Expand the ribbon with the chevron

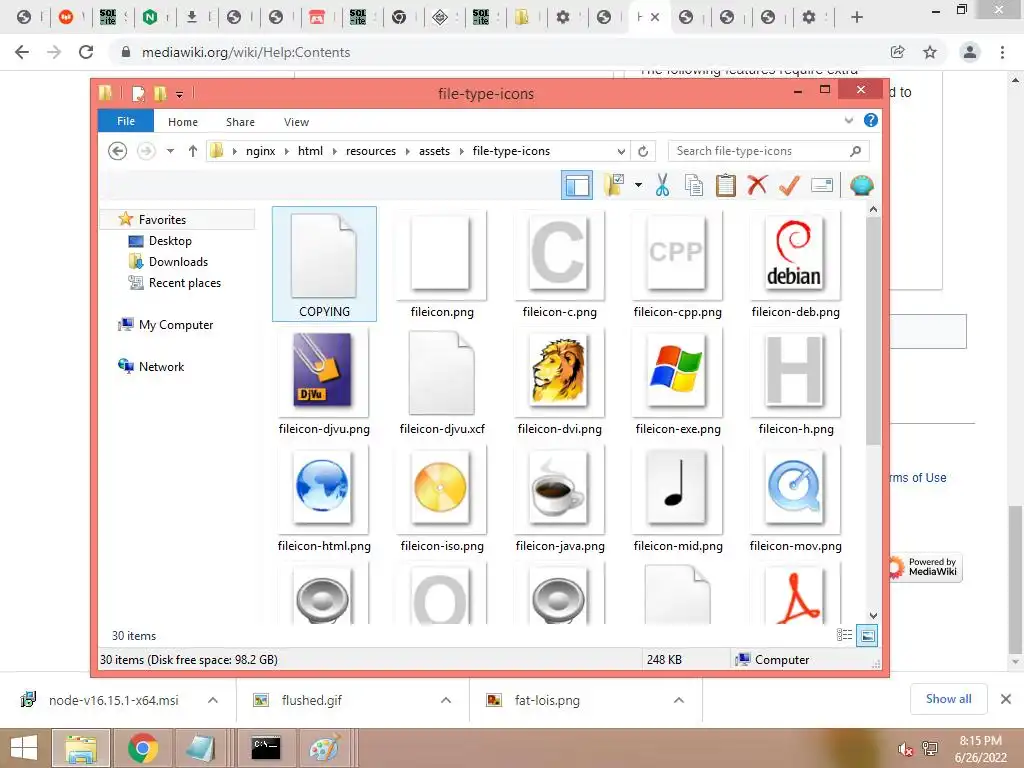848,120
